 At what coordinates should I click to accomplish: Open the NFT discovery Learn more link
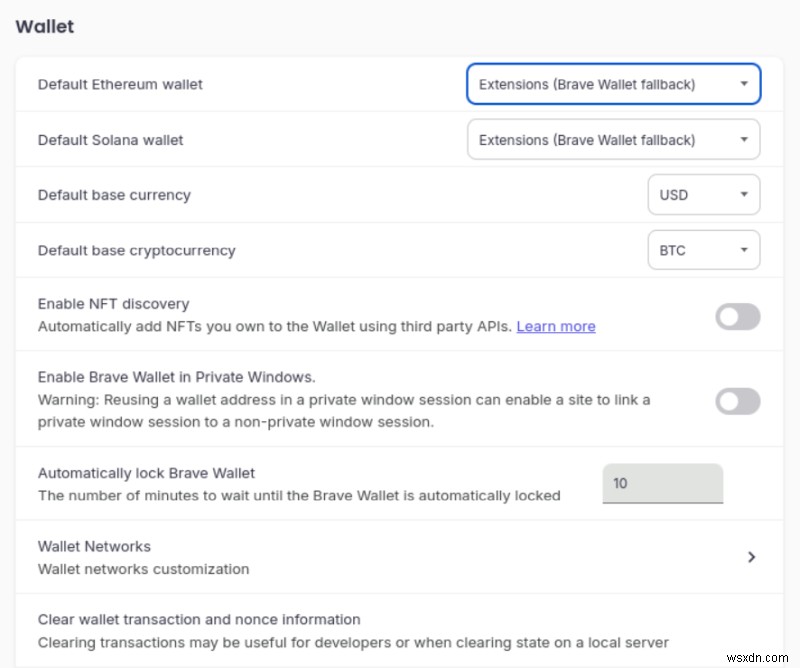tap(556, 326)
